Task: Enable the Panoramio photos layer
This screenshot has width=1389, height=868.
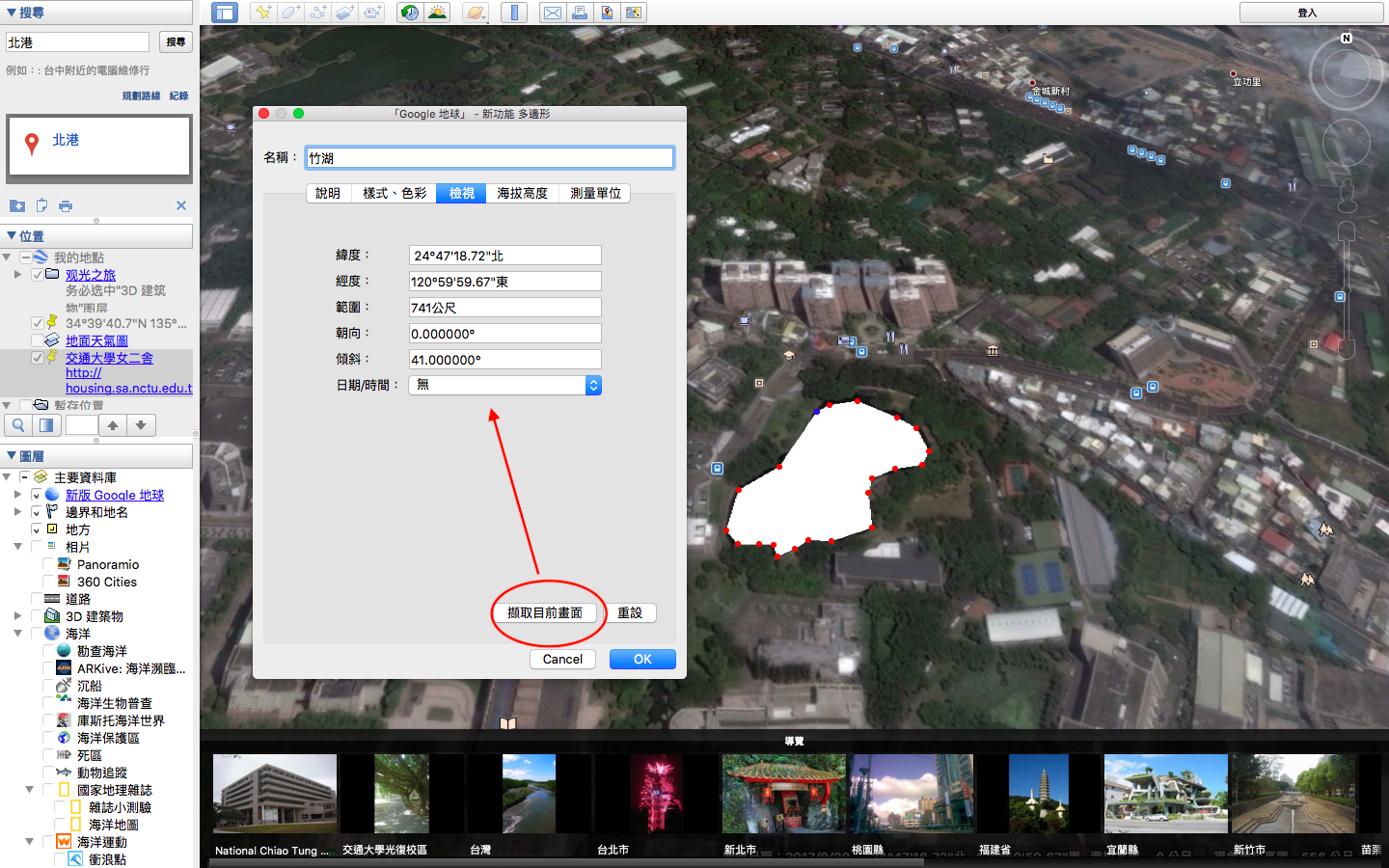Action: 48,564
